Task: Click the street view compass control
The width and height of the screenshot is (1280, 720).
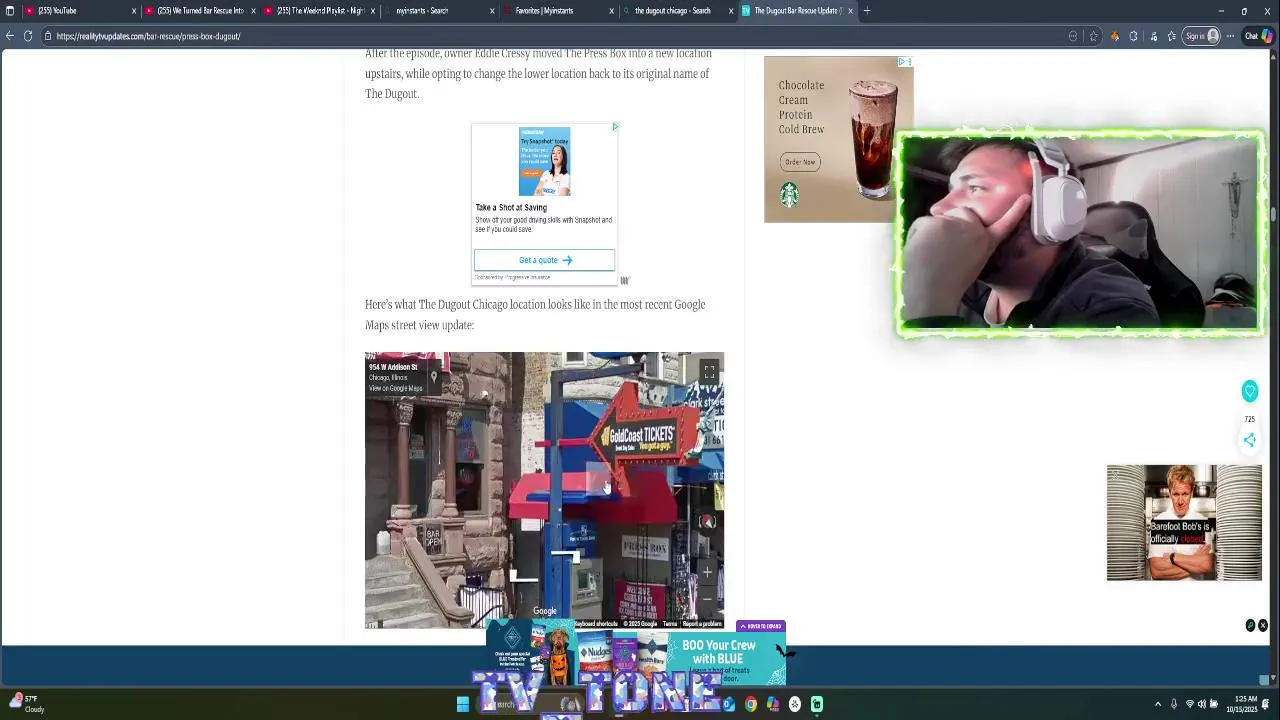Action: [x=707, y=522]
